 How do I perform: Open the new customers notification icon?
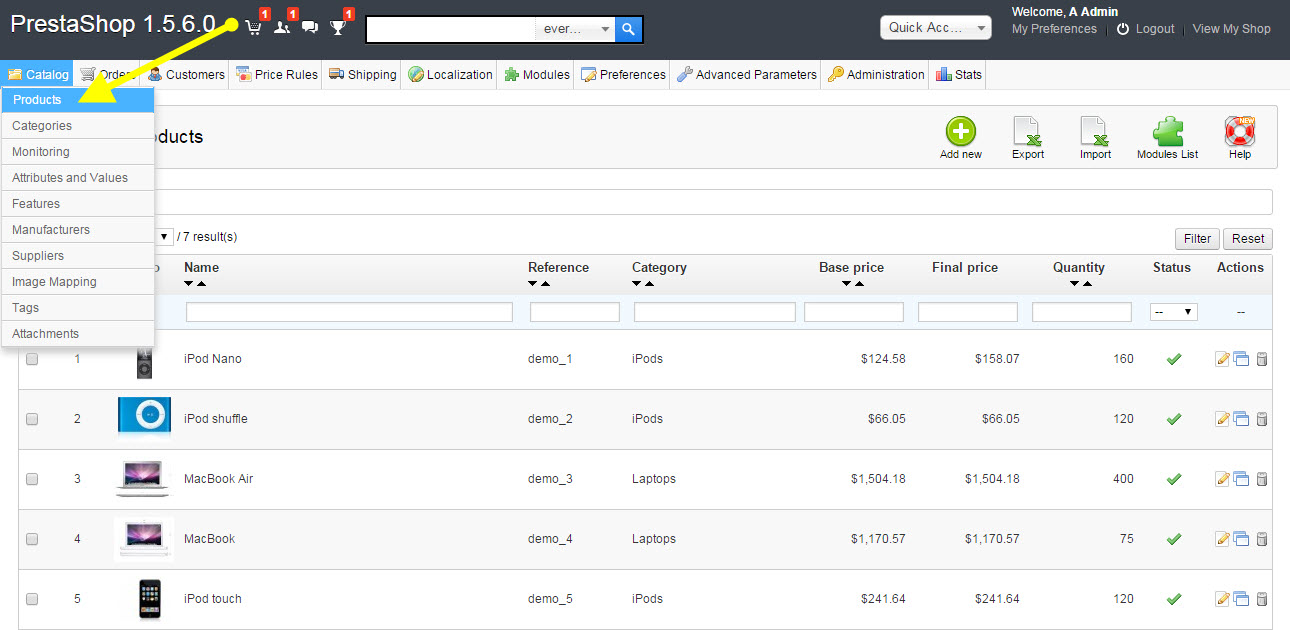pos(282,27)
